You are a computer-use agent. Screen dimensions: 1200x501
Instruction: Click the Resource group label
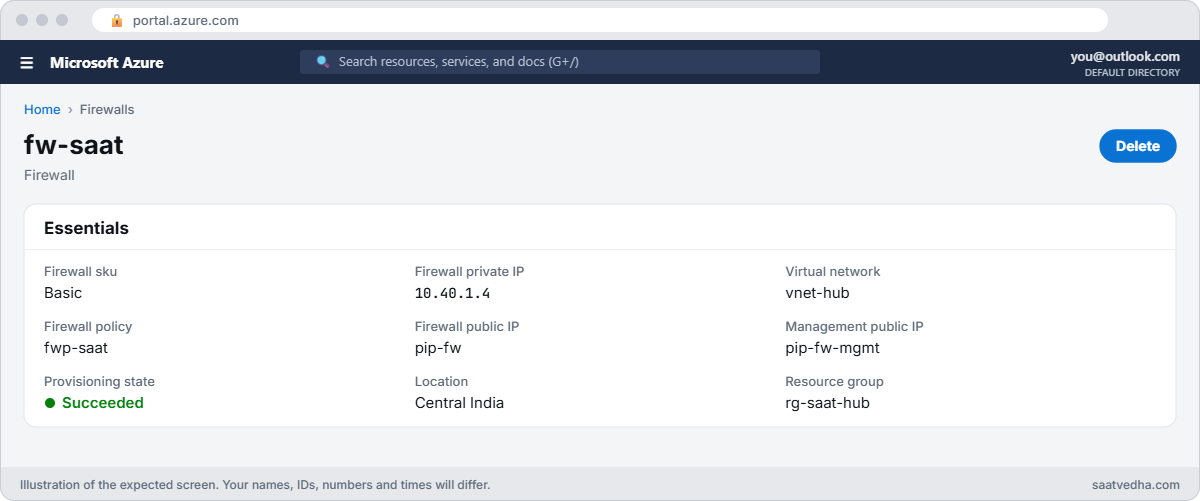point(834,381)
